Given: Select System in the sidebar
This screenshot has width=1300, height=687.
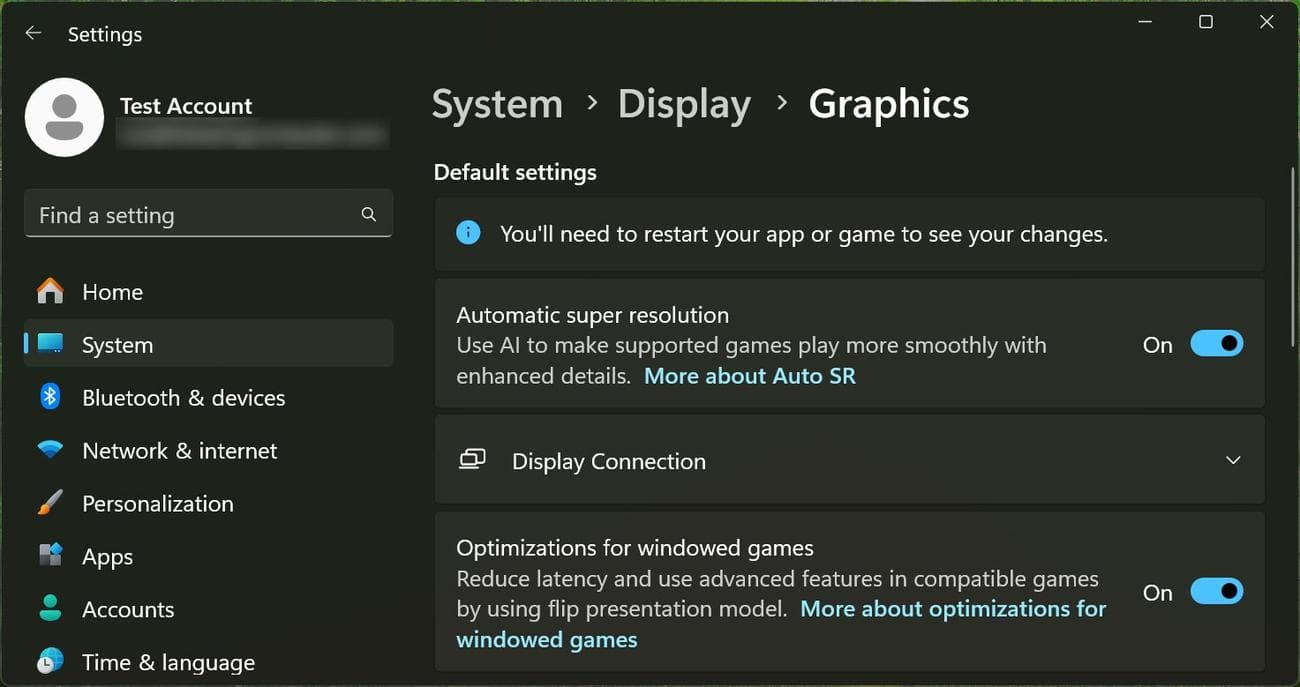Looking at the screenshot, I should pos(117,345).
